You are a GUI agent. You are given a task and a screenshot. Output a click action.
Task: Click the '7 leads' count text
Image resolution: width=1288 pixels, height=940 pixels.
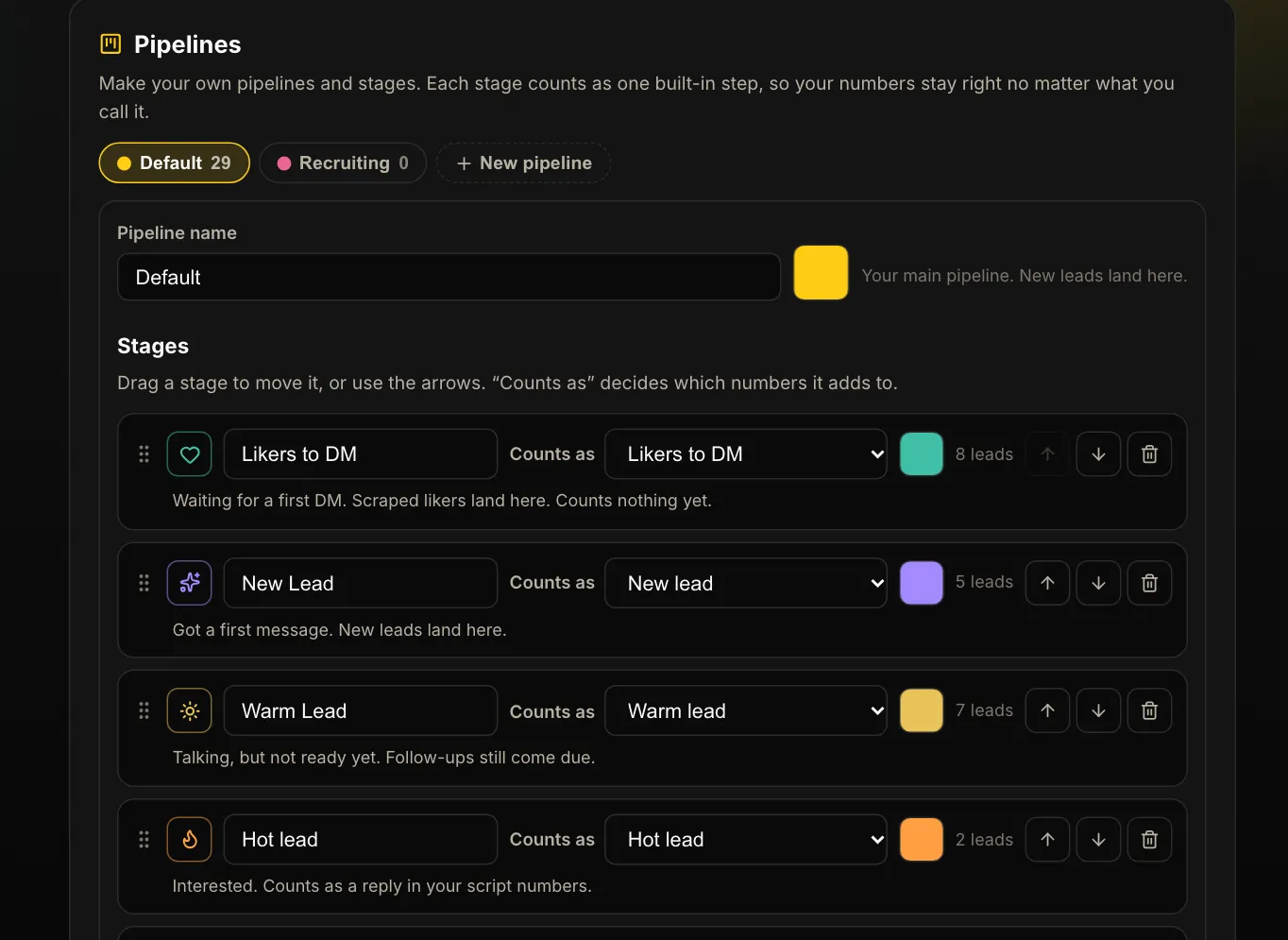point(984,710)
